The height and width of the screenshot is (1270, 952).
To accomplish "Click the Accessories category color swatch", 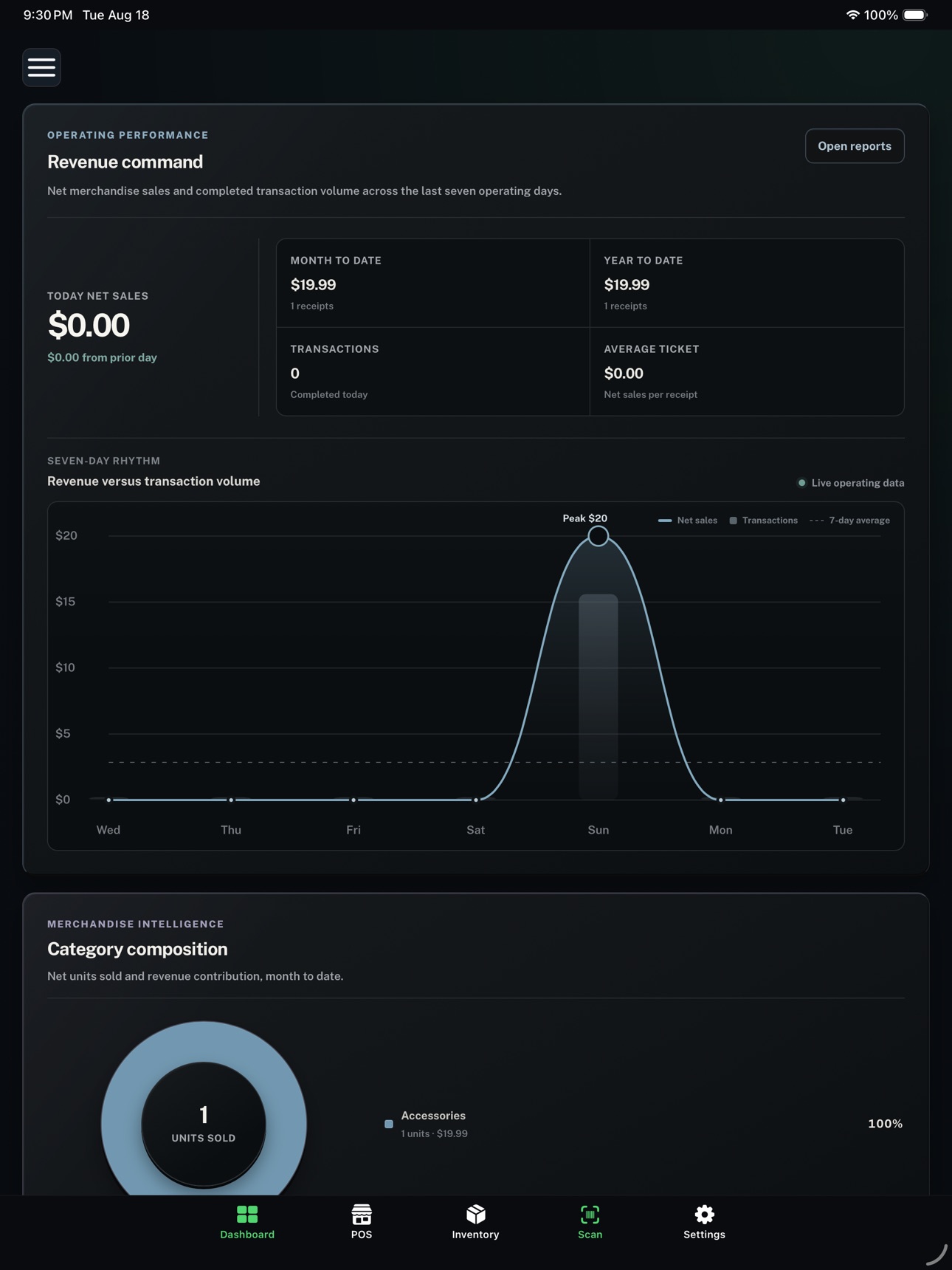I will 389,1124.
